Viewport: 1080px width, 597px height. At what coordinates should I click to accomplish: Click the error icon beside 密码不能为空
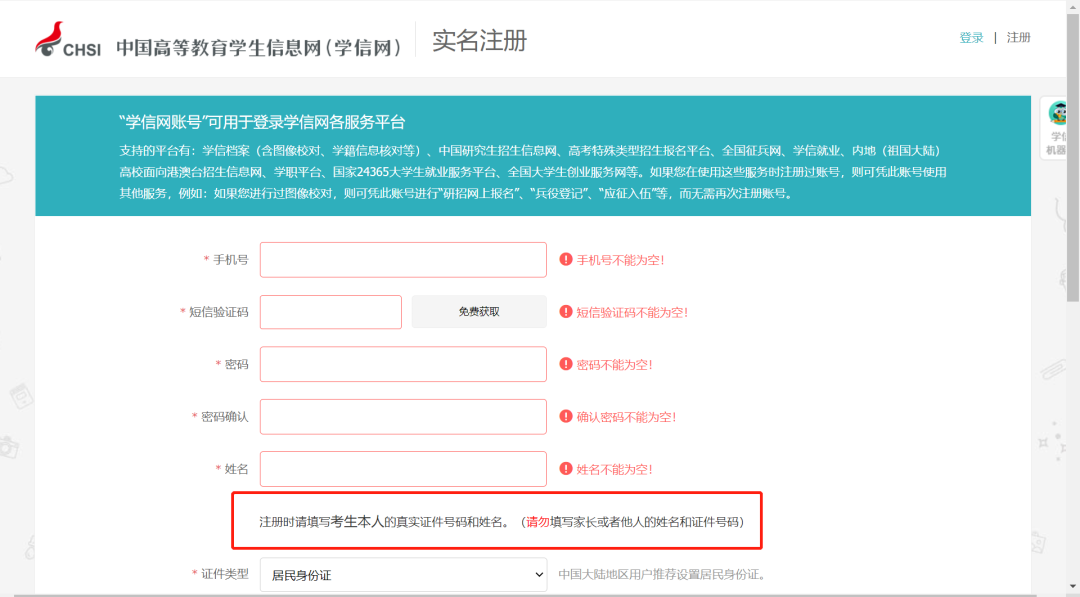pos(566,365)
